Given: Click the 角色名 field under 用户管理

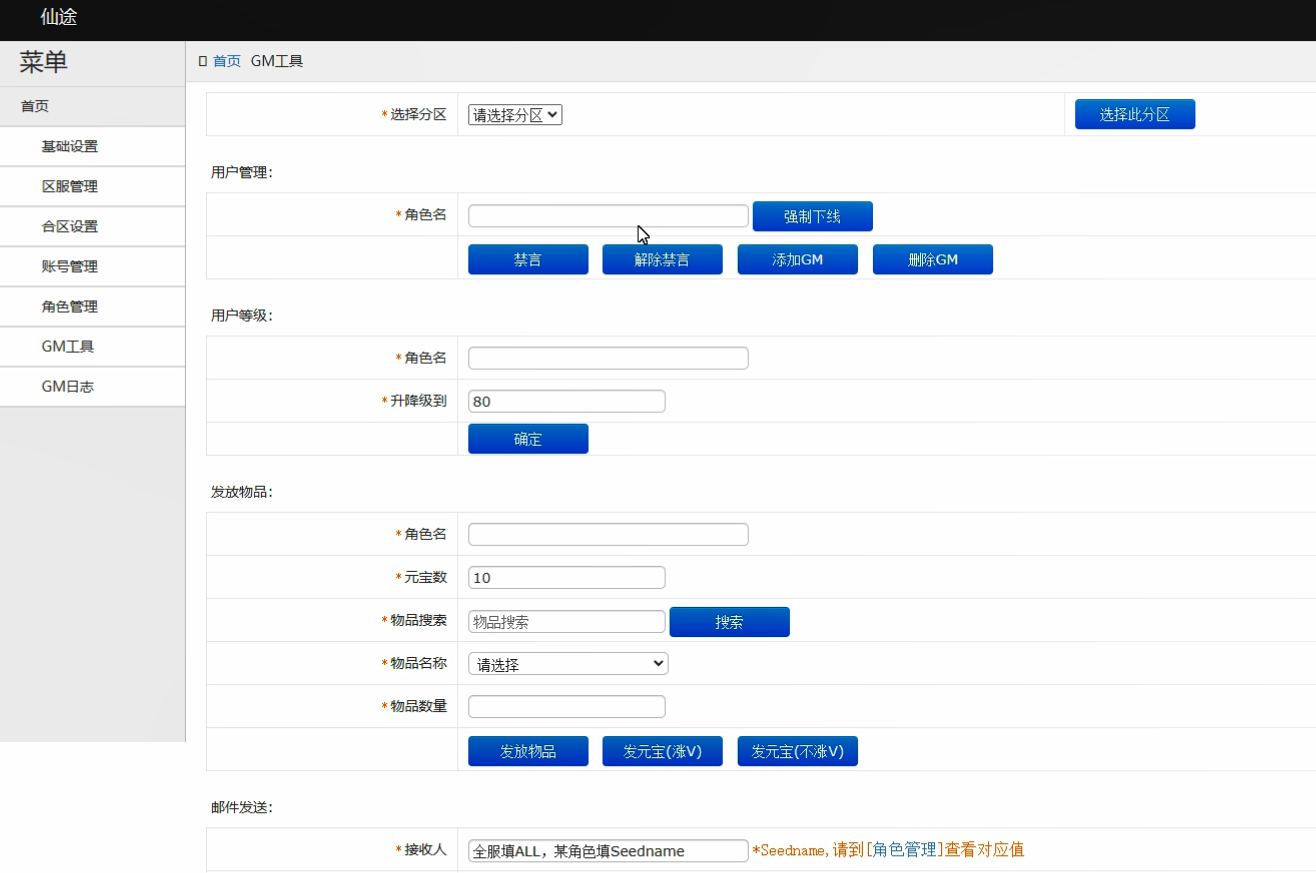Looking at the screenshot, I should point(608,216).
